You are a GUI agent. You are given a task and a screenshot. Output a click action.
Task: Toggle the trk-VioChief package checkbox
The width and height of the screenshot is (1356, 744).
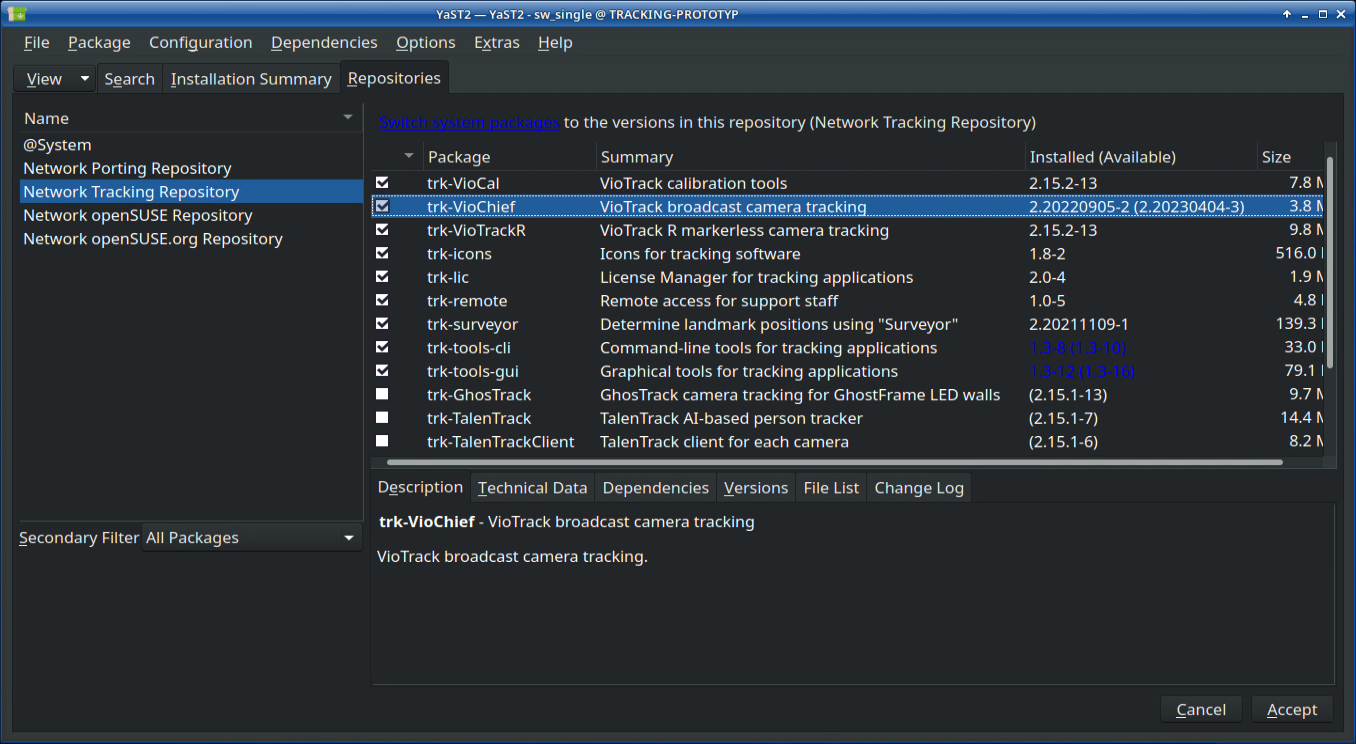coord(382,207)
